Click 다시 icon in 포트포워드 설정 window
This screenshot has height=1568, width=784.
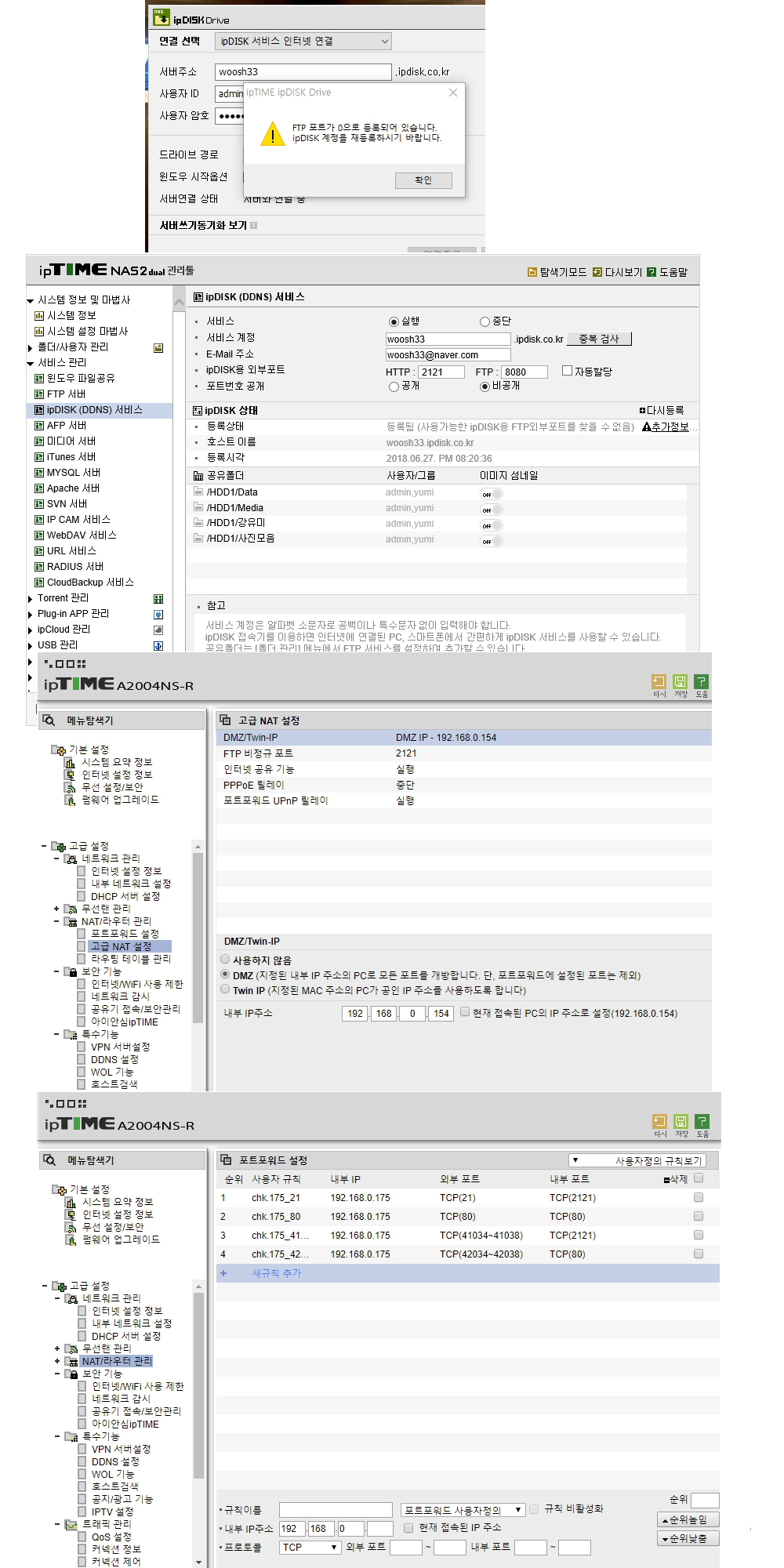660,1125
